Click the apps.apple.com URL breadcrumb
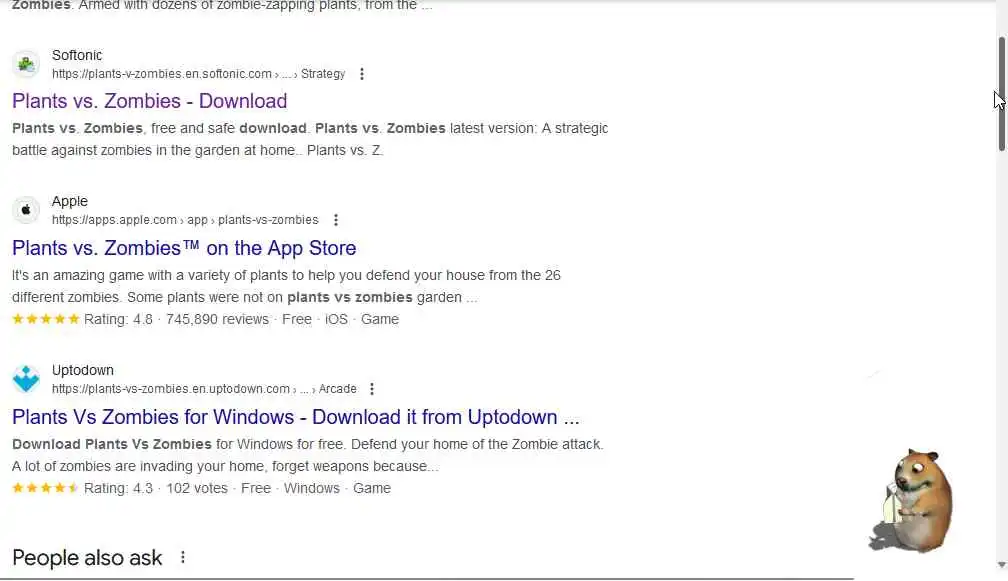The image size is (1008, 581). click(185, 220)
